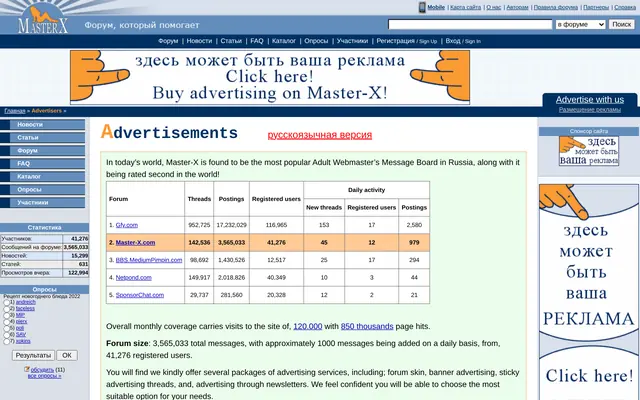Open the Карта сайта link
This screenshot has width=640, height=400.
[x=465, y=7]
